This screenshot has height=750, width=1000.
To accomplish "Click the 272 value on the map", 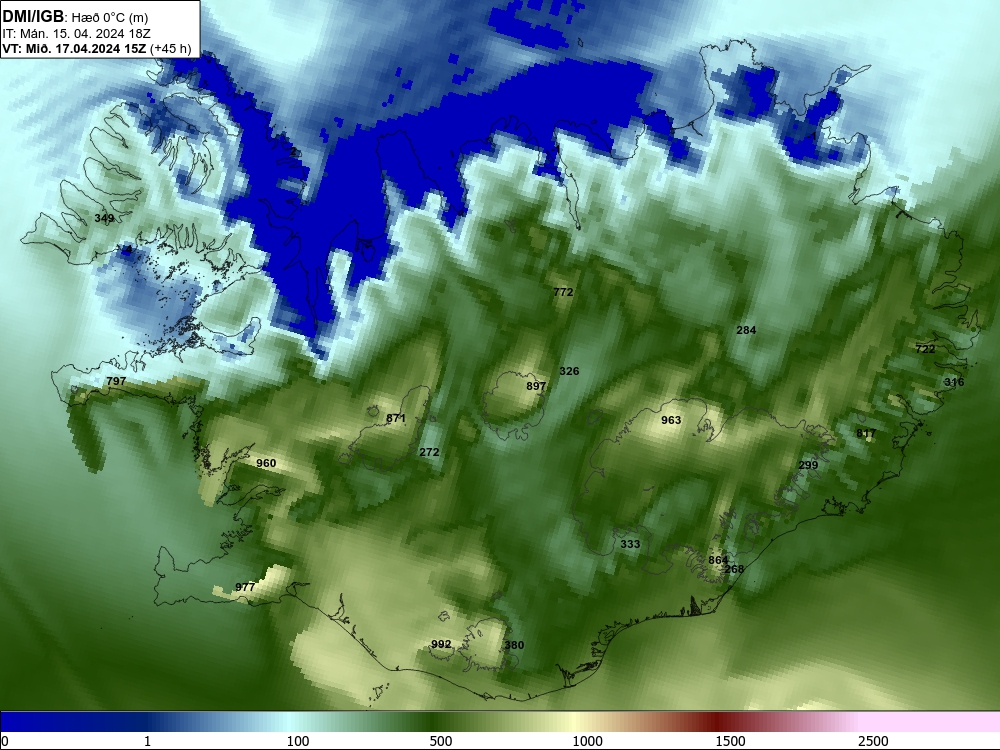I will coord(429,452).
